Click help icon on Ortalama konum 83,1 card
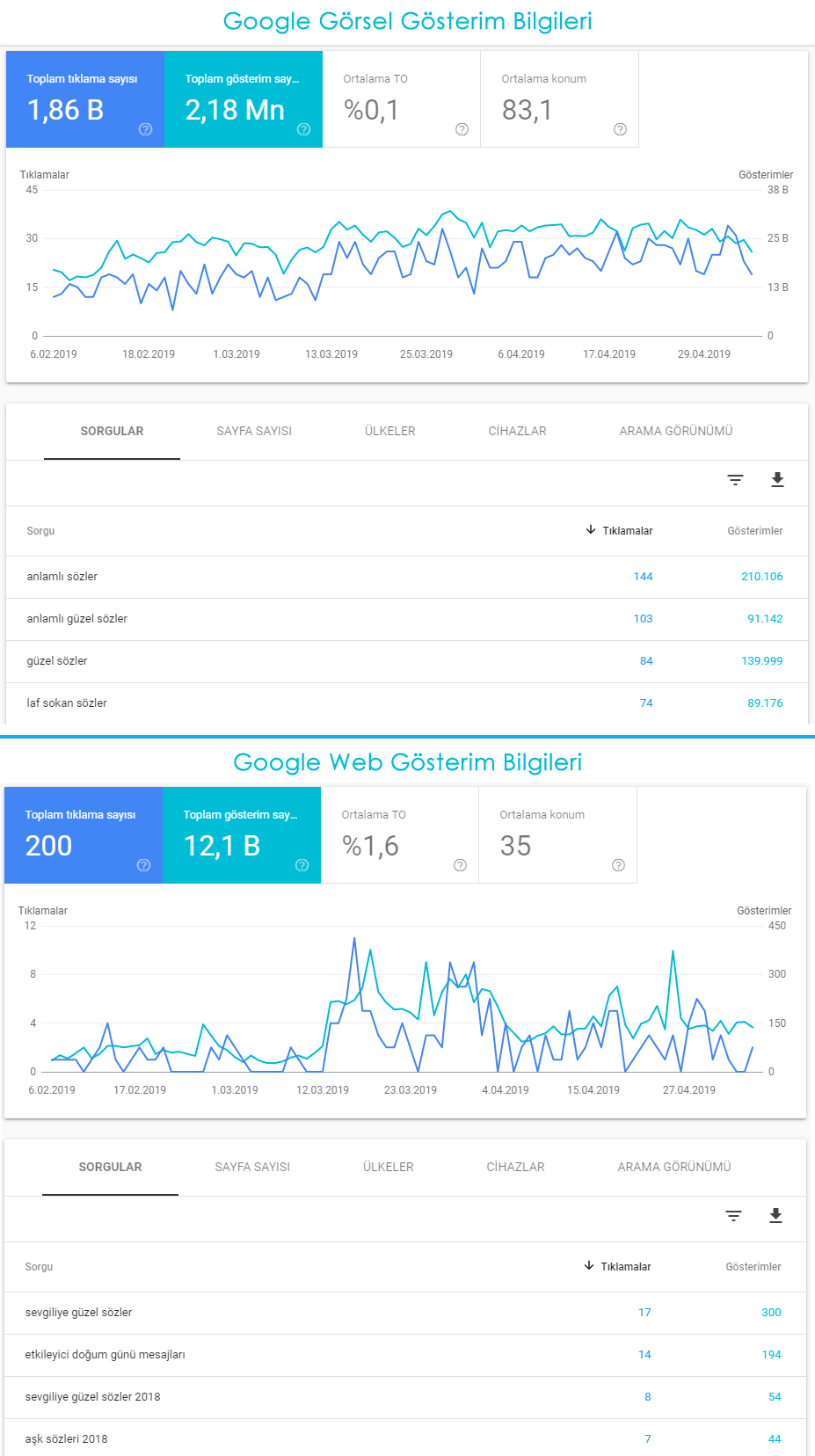The image size is (815, 1456). click(x=621, y=129)
